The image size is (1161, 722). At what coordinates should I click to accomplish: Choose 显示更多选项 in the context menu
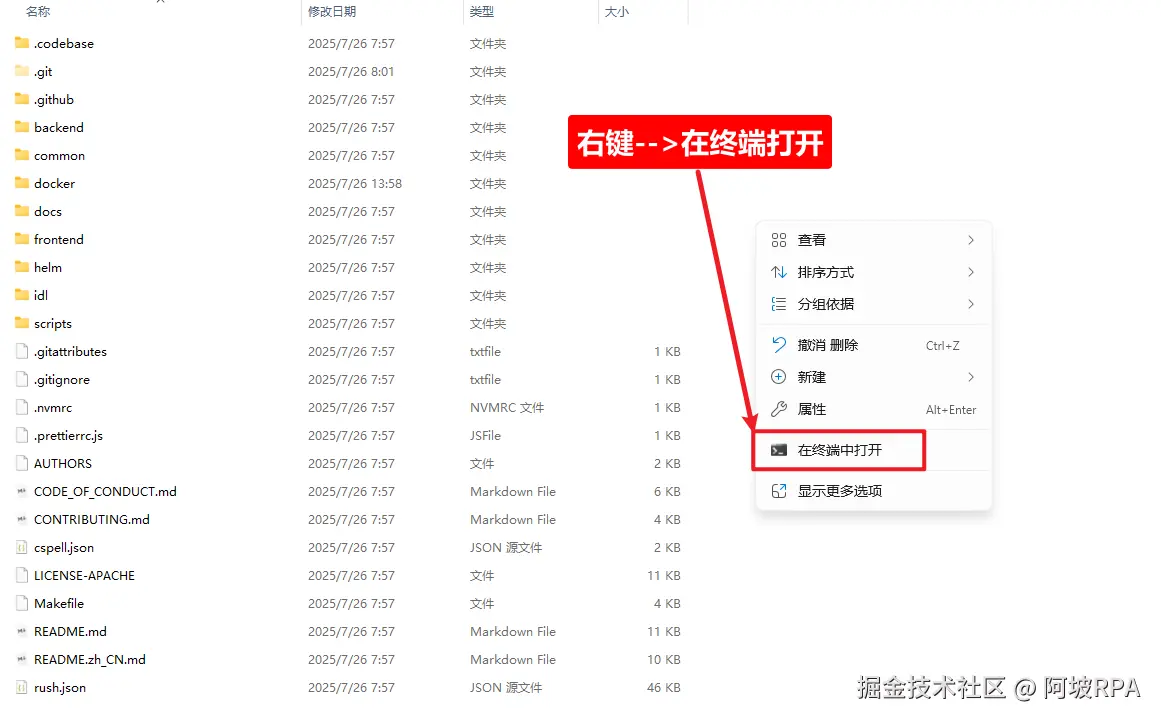[873, 491]
